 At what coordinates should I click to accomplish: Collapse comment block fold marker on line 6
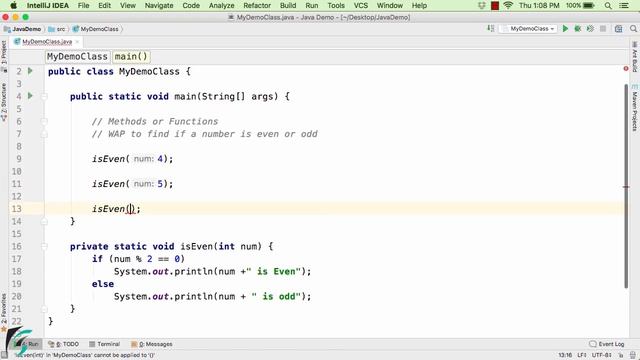pos(44,121)
